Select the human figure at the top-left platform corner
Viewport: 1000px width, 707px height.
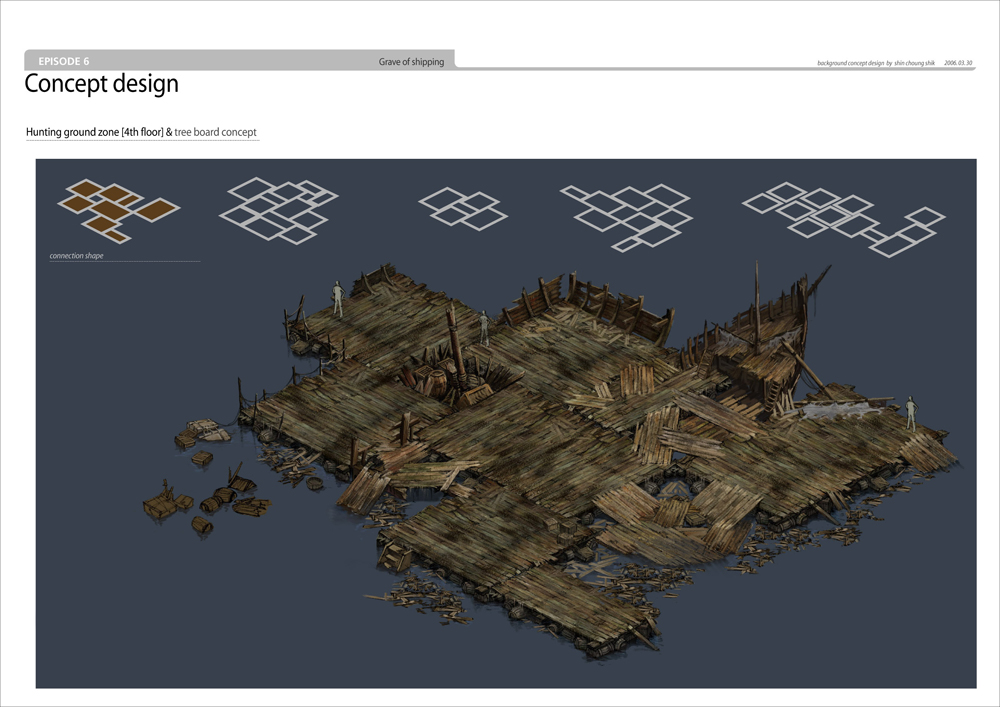(338, 299)
